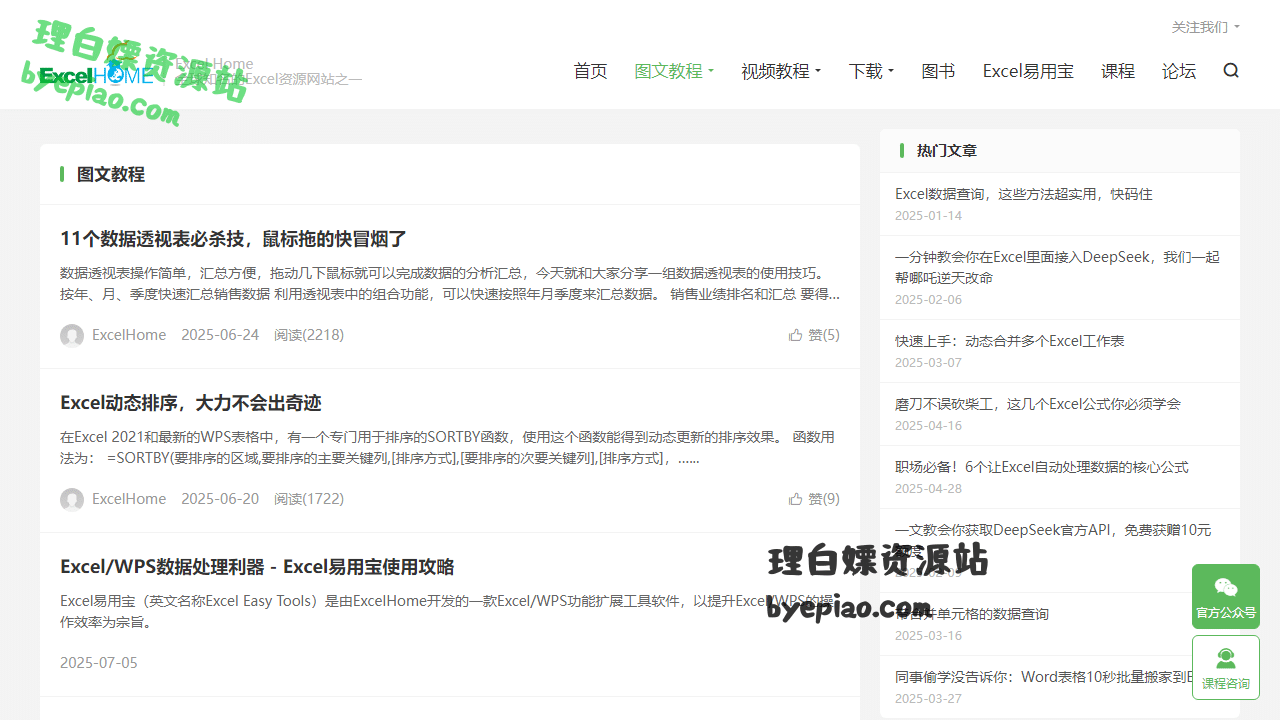Screen dimensions: 1280x720
Task: Open the 官方公众号 WeChat floating button
Action: [1226, 597]
